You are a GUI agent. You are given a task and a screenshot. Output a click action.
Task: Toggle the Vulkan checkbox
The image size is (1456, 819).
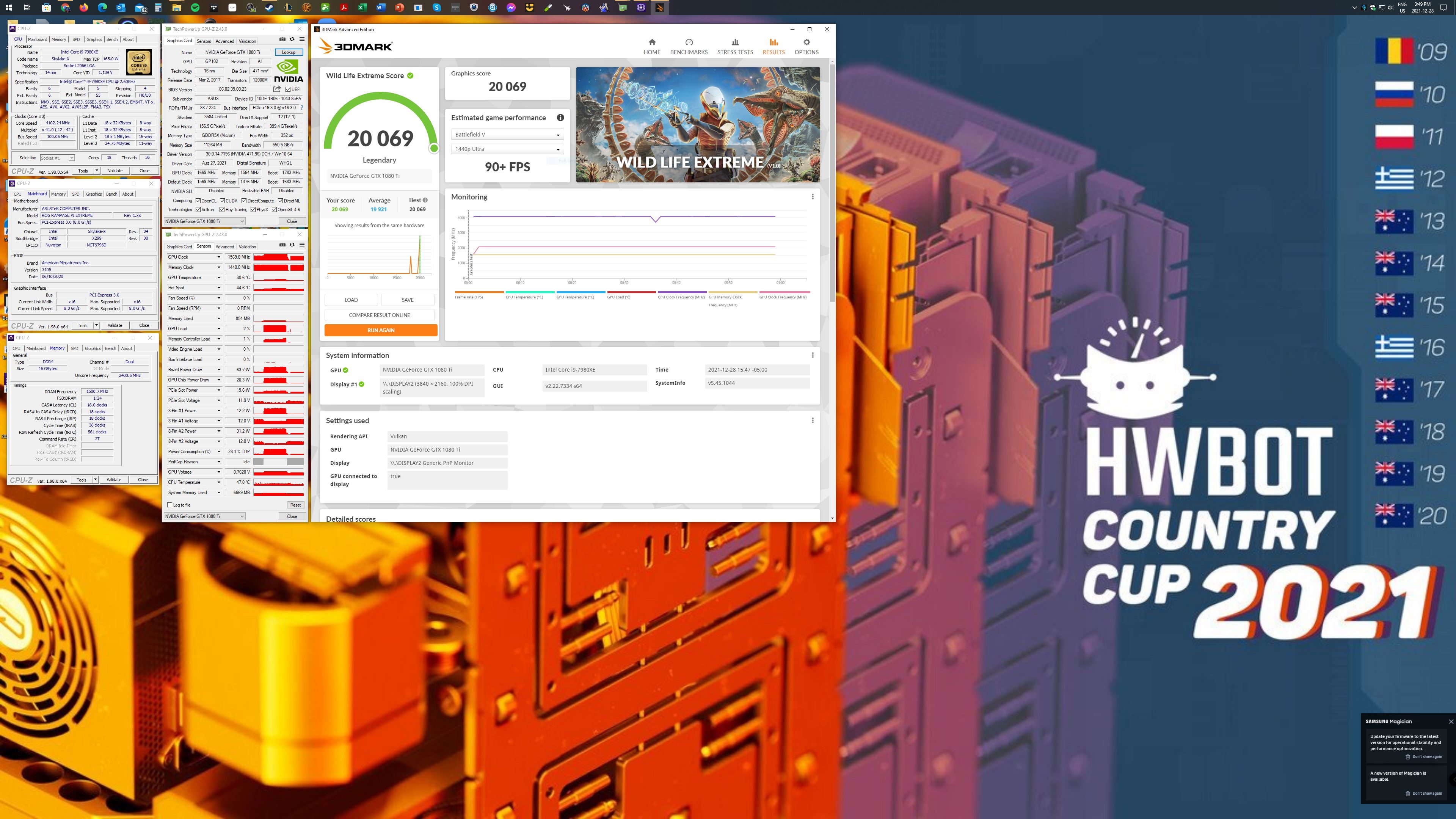[x=198, y=210]
